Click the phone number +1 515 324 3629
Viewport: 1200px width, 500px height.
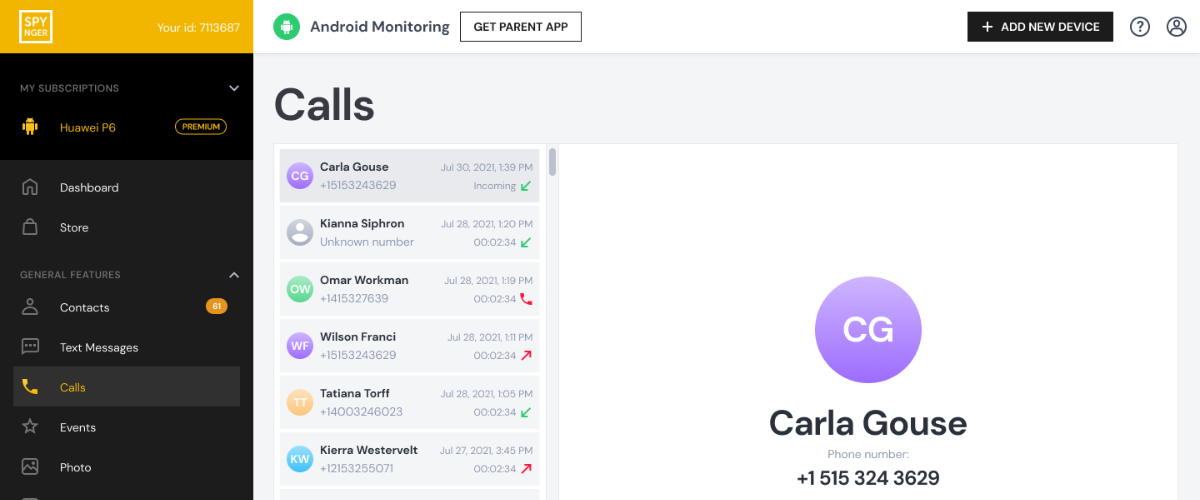868,478
